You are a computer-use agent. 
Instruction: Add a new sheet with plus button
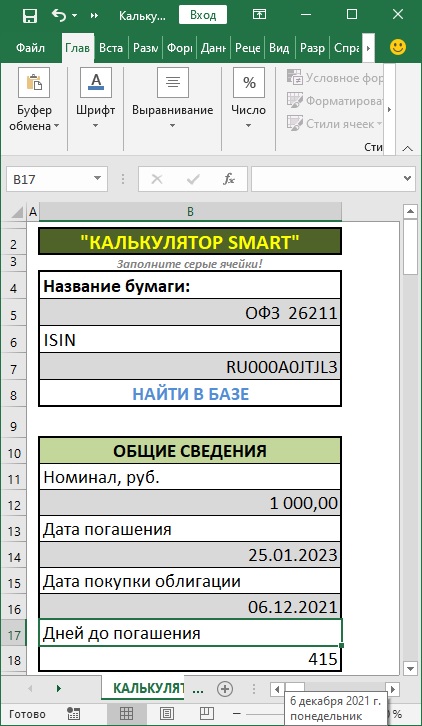point(225,688)
